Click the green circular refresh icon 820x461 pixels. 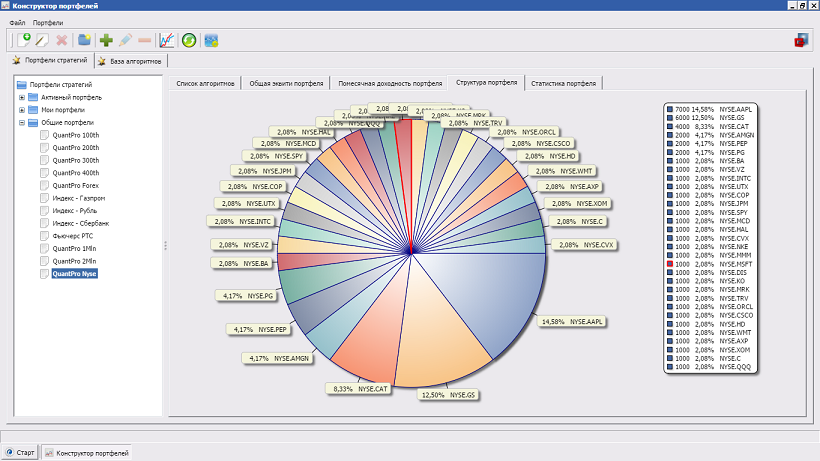(188, 40)
